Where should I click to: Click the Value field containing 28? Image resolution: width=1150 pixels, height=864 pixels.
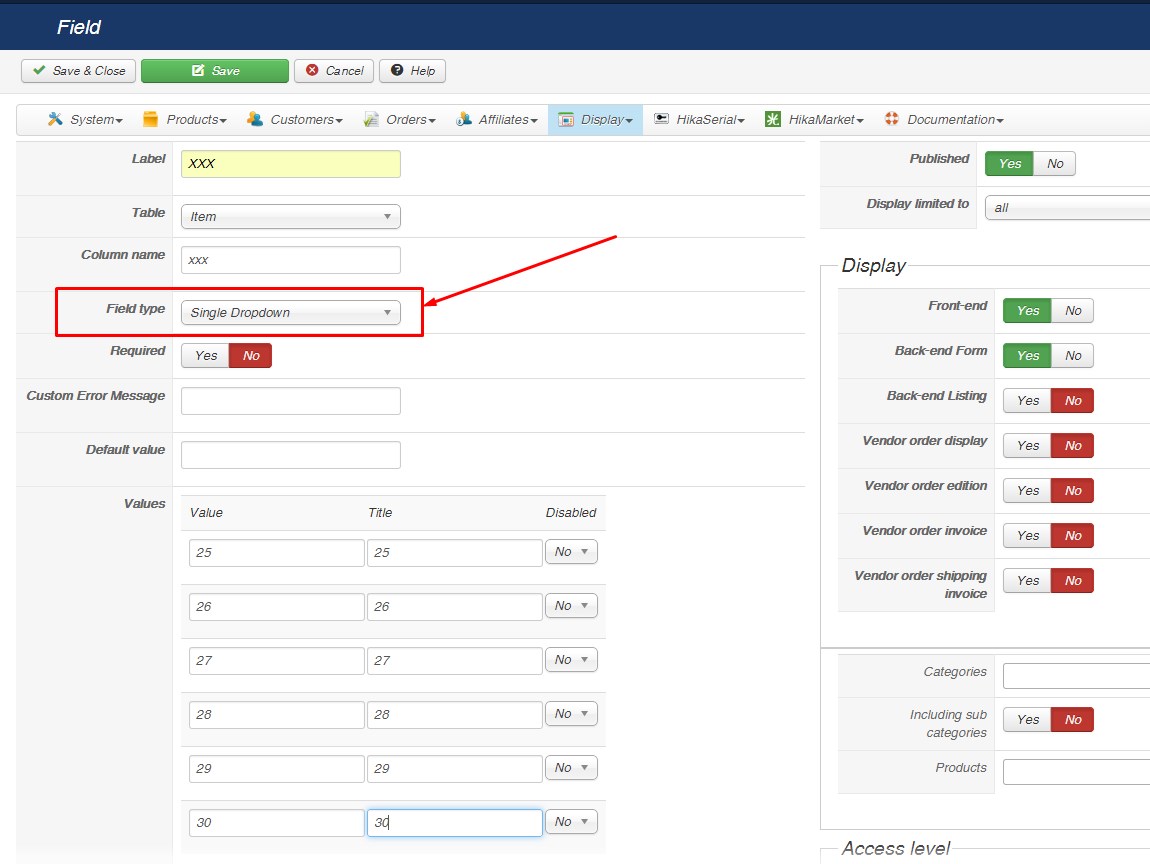[x=276, y=714]
